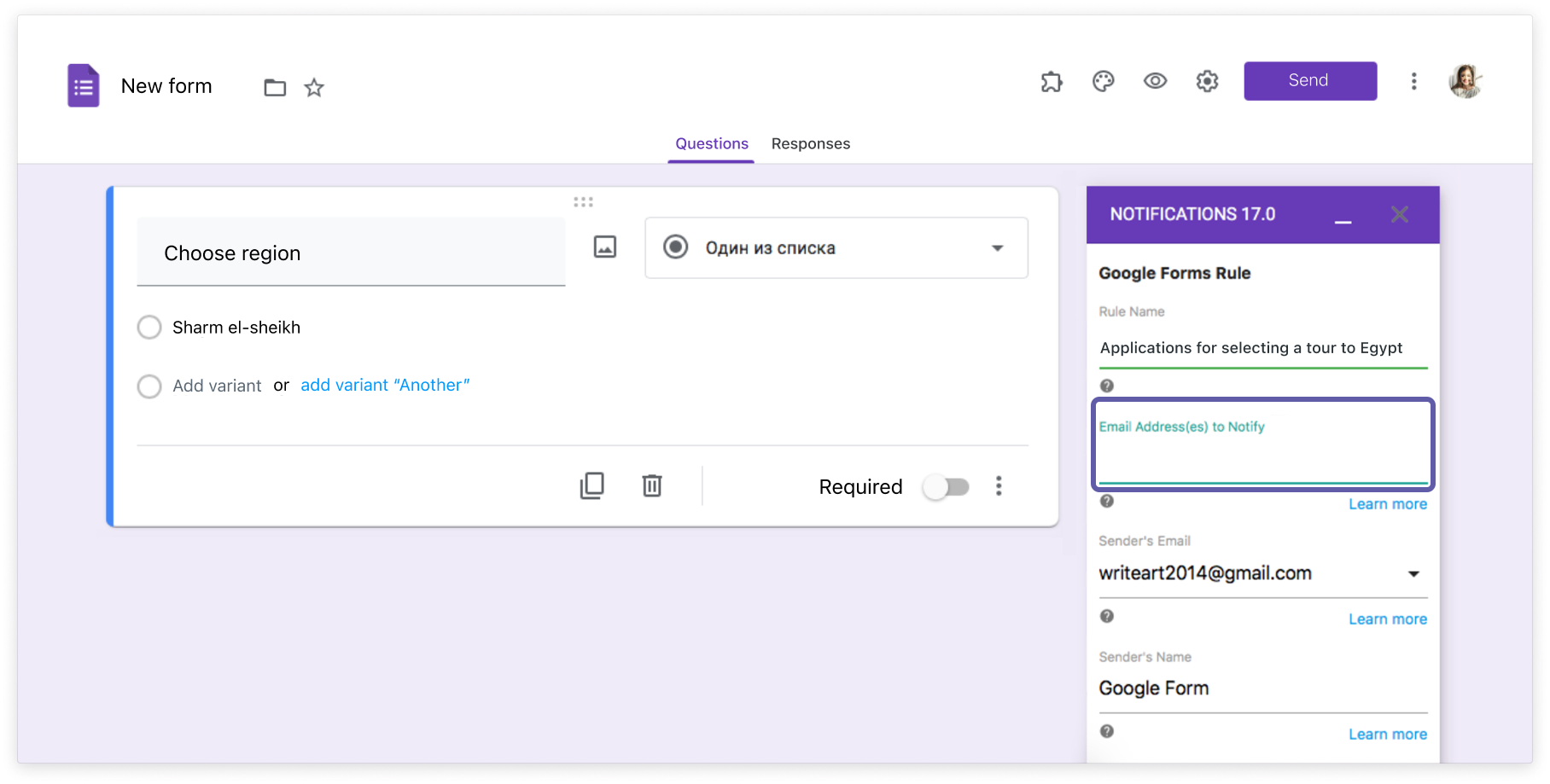Star the New form document
Viewport: 1550px width, 784px height.
313,87
